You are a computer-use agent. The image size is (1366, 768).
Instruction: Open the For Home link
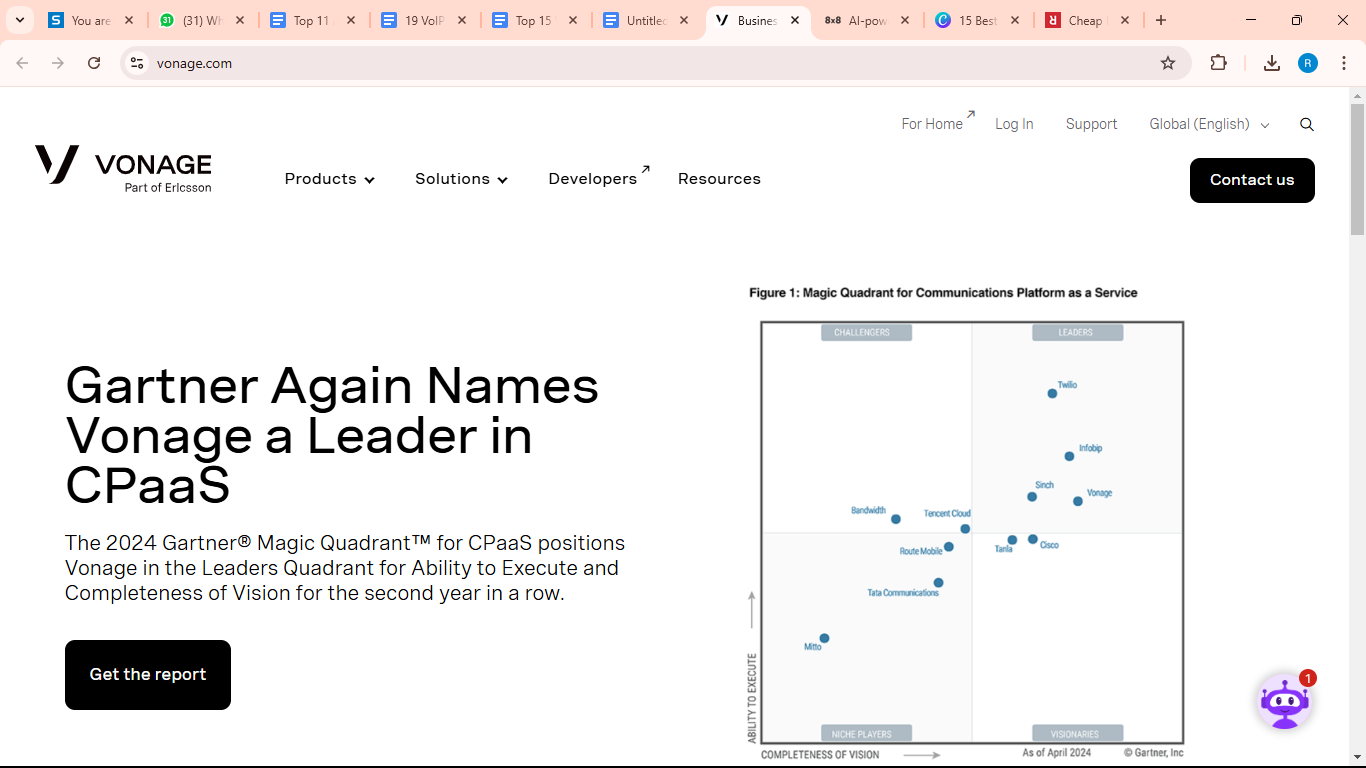(937, 122)
